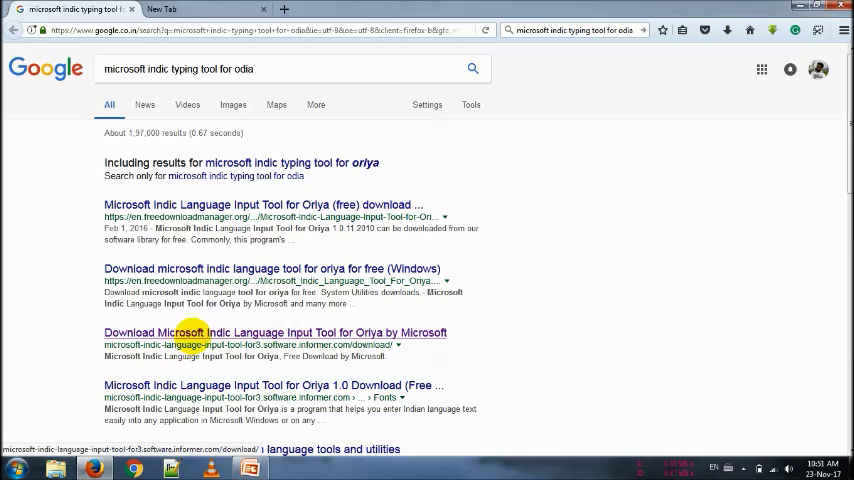Switch to Maps results

click(x=277, y=105)
